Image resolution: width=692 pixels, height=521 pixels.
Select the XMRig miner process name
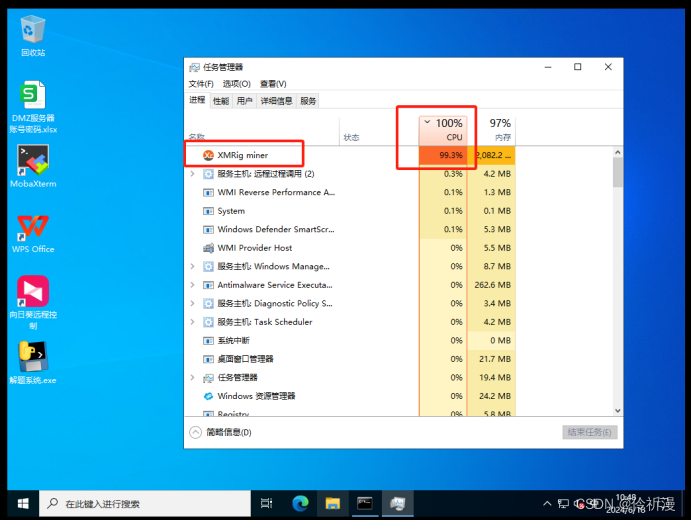(x=243, y=155)
